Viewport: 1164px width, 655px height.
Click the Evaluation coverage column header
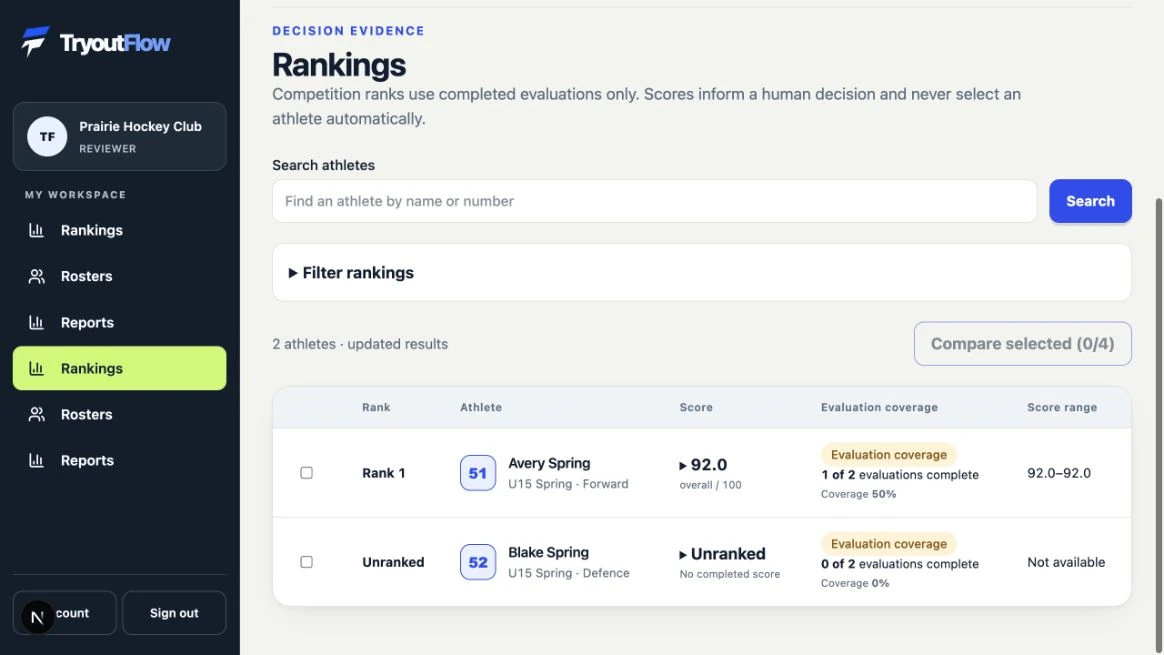click(879, 407)
